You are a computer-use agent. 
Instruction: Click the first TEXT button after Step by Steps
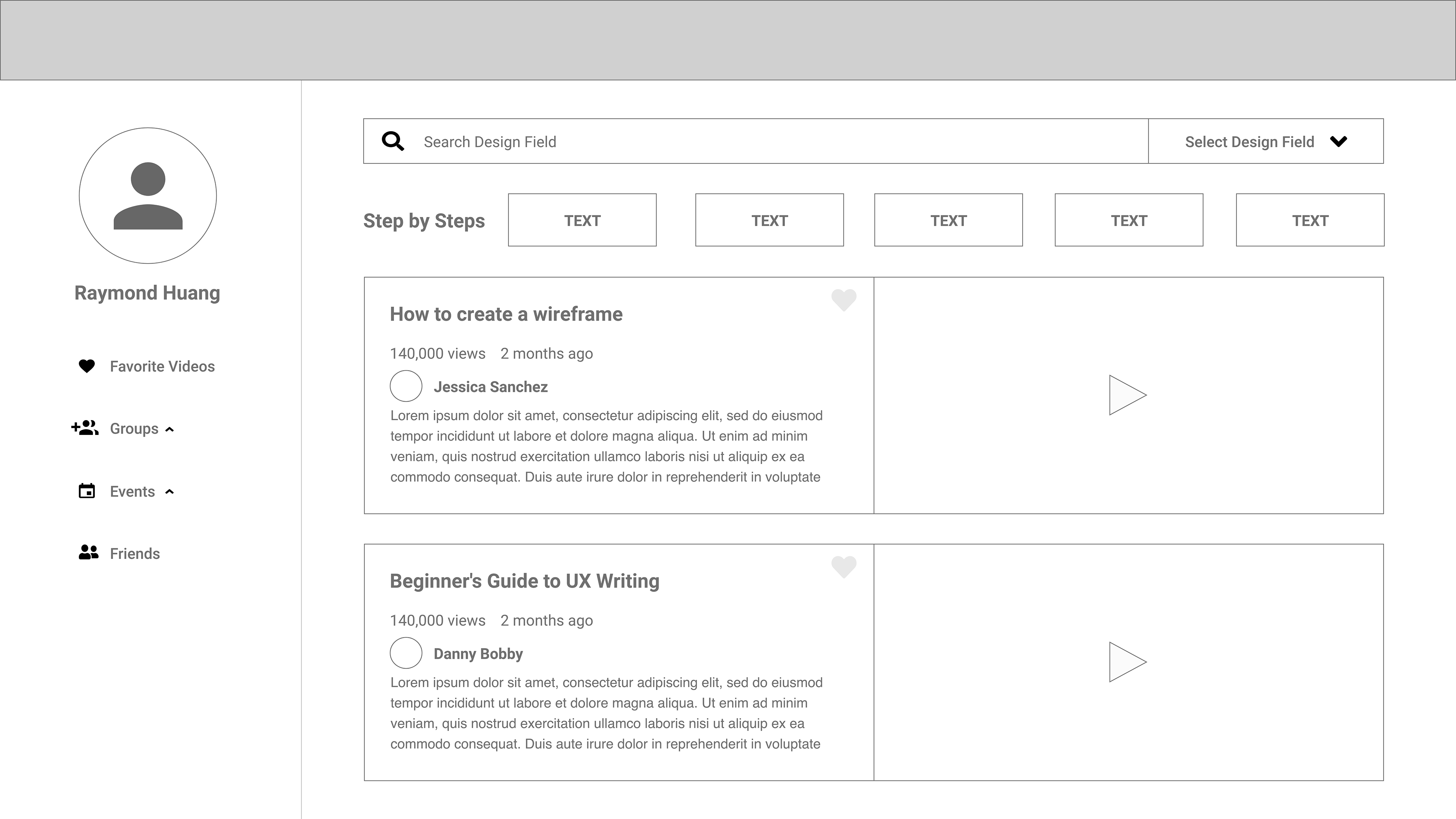tap(582, 220)
